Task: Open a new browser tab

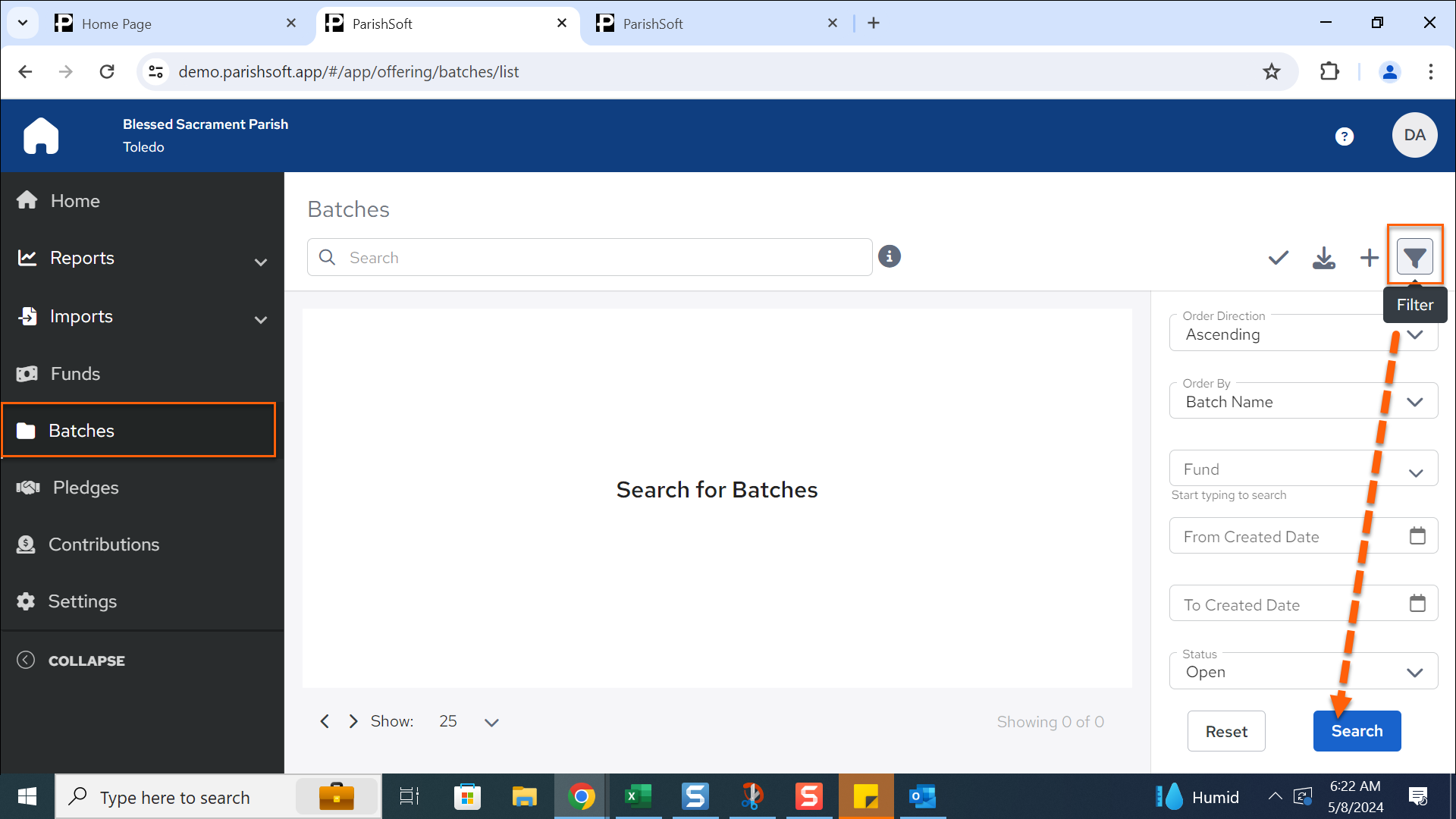Action: [x=874, y=23]
